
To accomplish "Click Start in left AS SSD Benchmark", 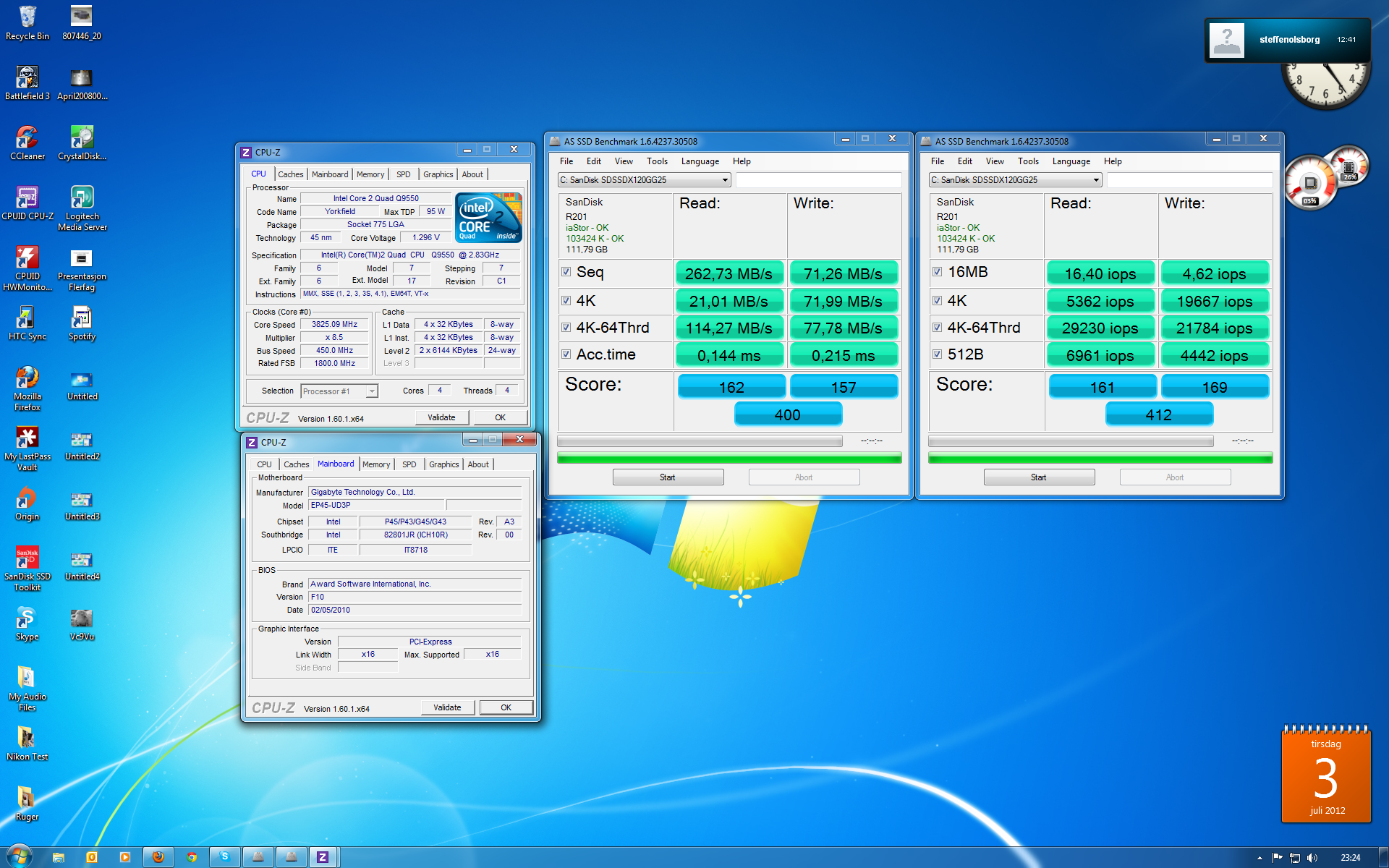I will 668,477.
